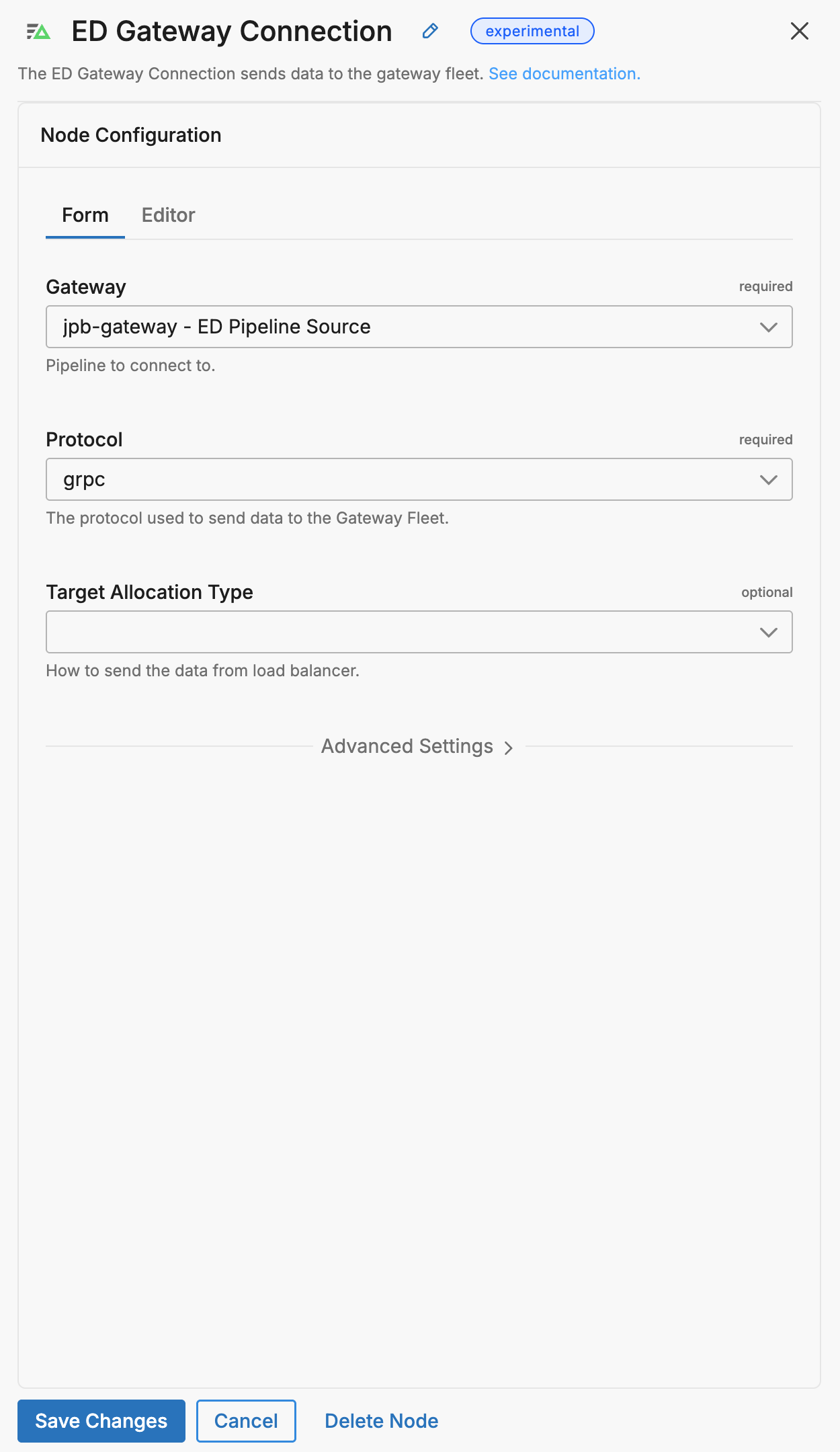The height and width of the screenshot is (1452, 840).
Task: Click the Target Allocation Type chevron arrow
Action: point(769,633)
